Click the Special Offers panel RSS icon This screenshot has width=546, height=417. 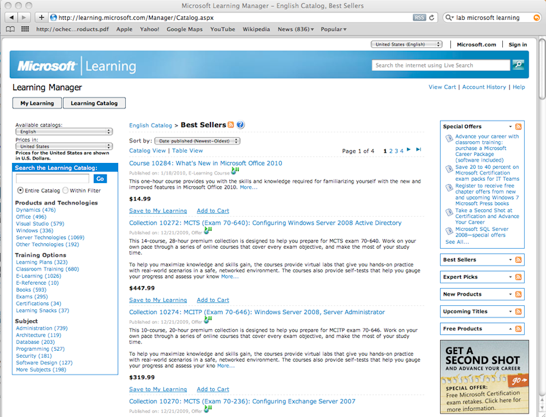[x=518, y=126]
